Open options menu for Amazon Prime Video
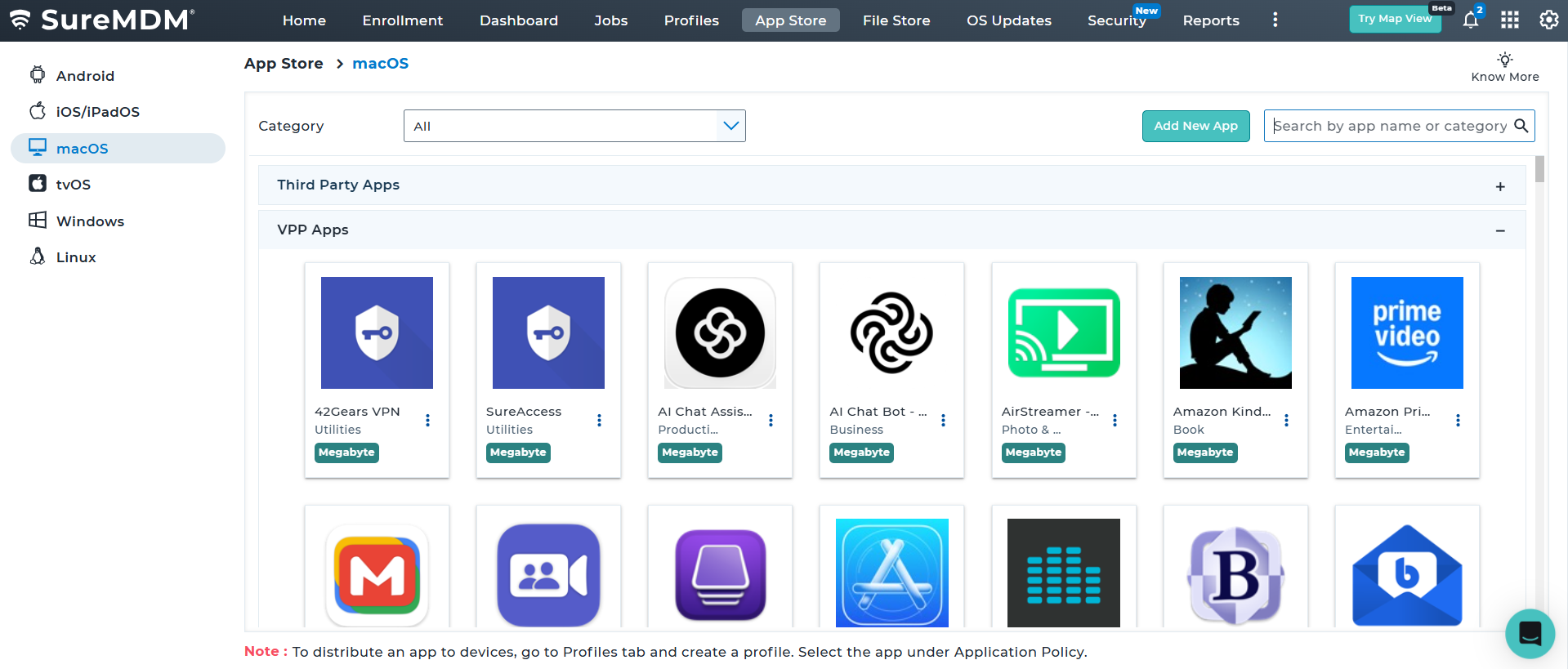The height and width of the screenshot is (669, 1568). click(1458, 421)
